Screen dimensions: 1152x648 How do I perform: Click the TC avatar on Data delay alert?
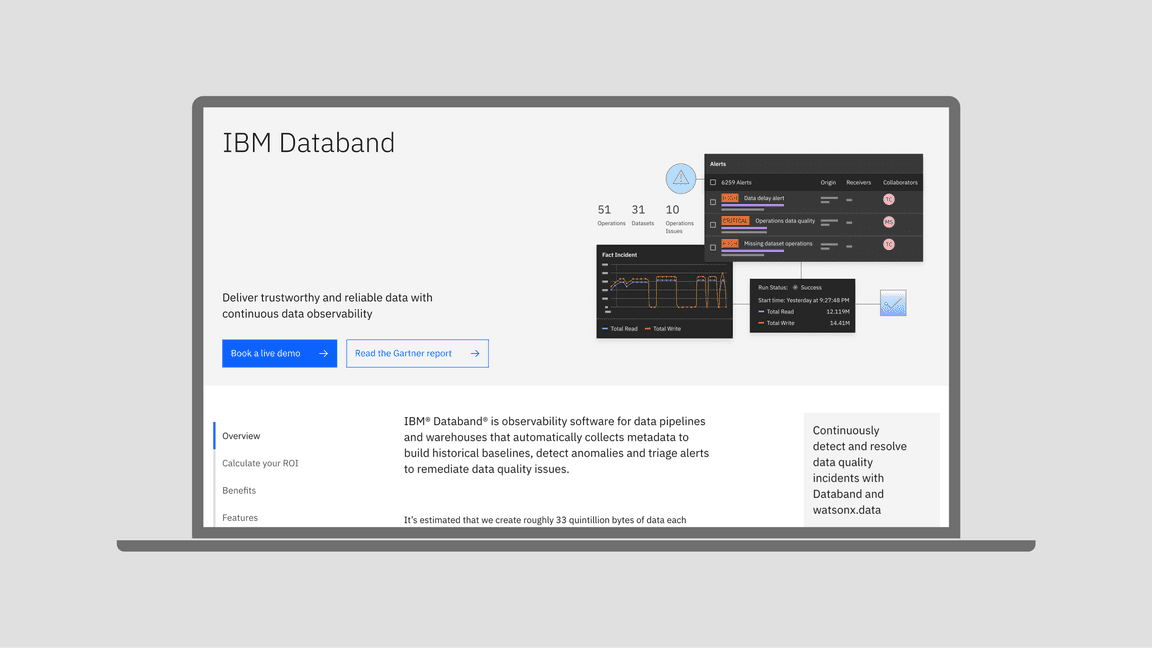tap(888, 199)
